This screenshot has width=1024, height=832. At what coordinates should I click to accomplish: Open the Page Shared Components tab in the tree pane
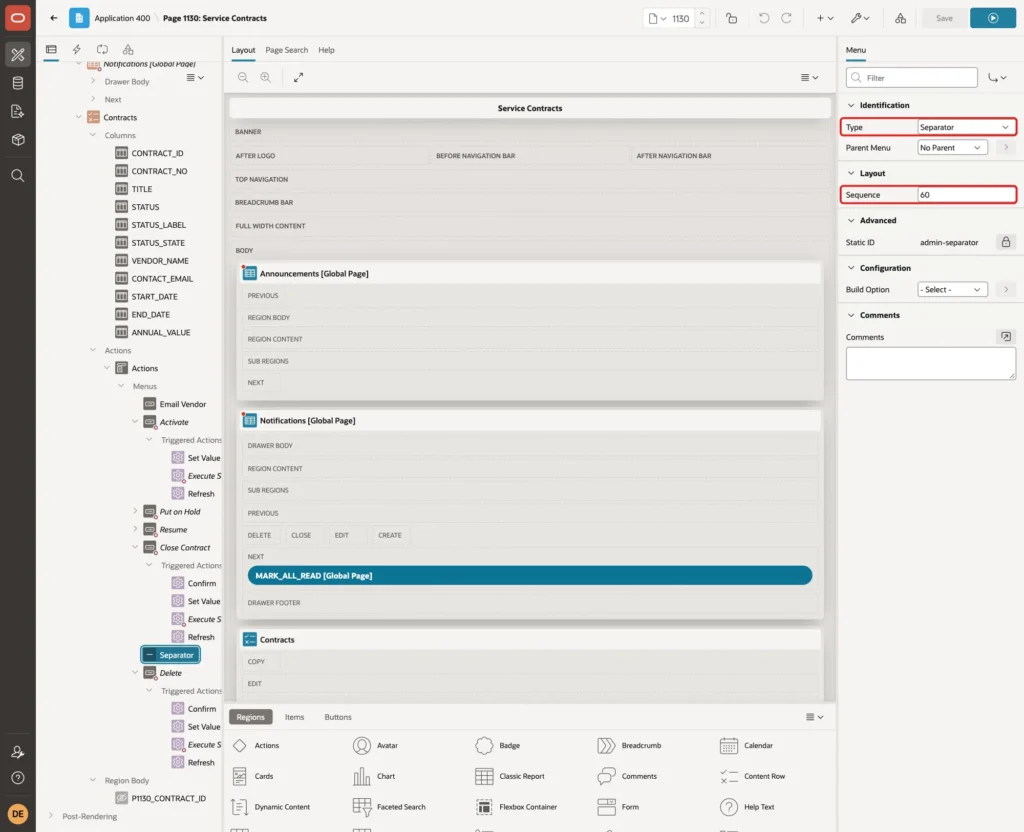(128, 50)
